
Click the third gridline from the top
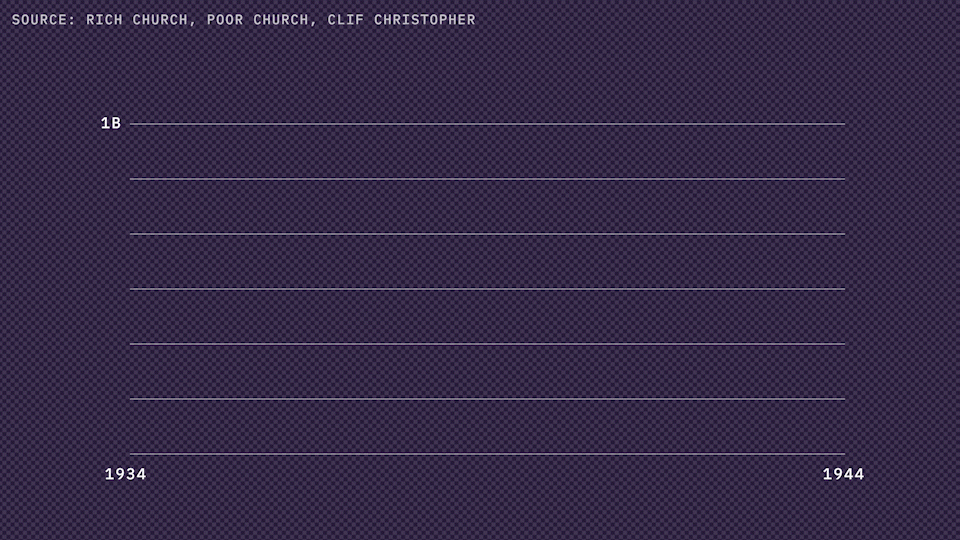click(x=487, y=234)
